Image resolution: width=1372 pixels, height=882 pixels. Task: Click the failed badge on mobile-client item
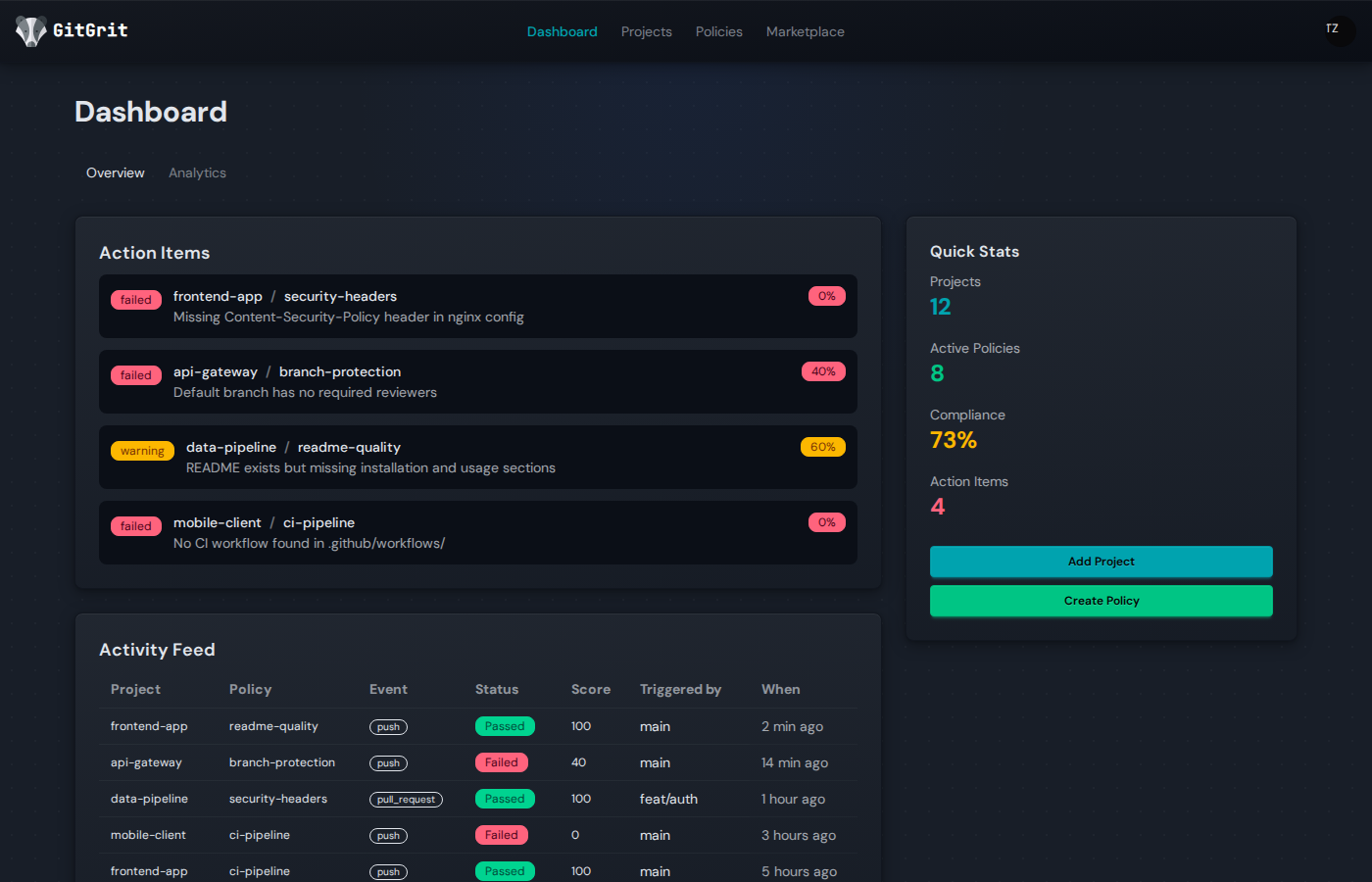[x=136, y=526]
